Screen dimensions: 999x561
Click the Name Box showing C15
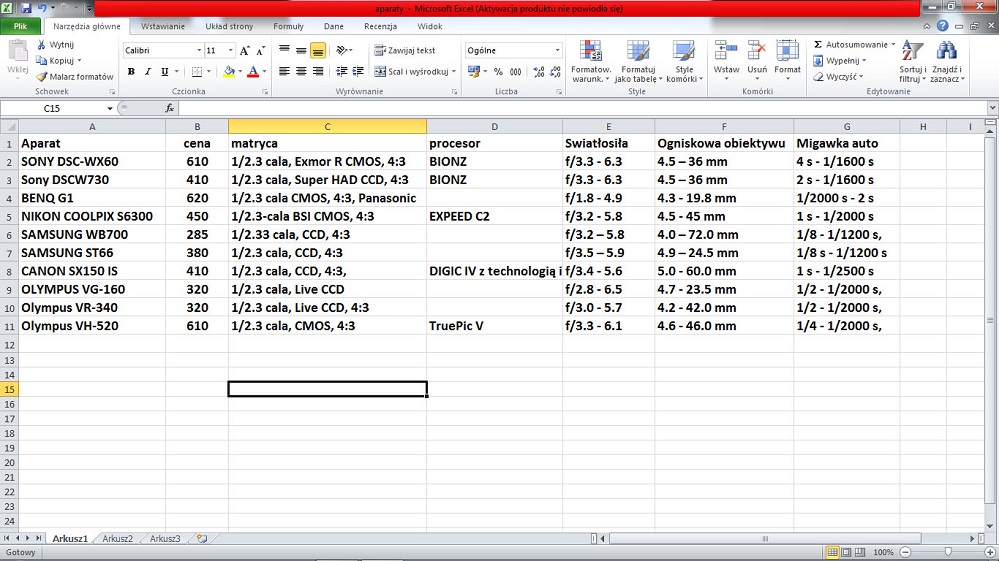coord(52,108)
